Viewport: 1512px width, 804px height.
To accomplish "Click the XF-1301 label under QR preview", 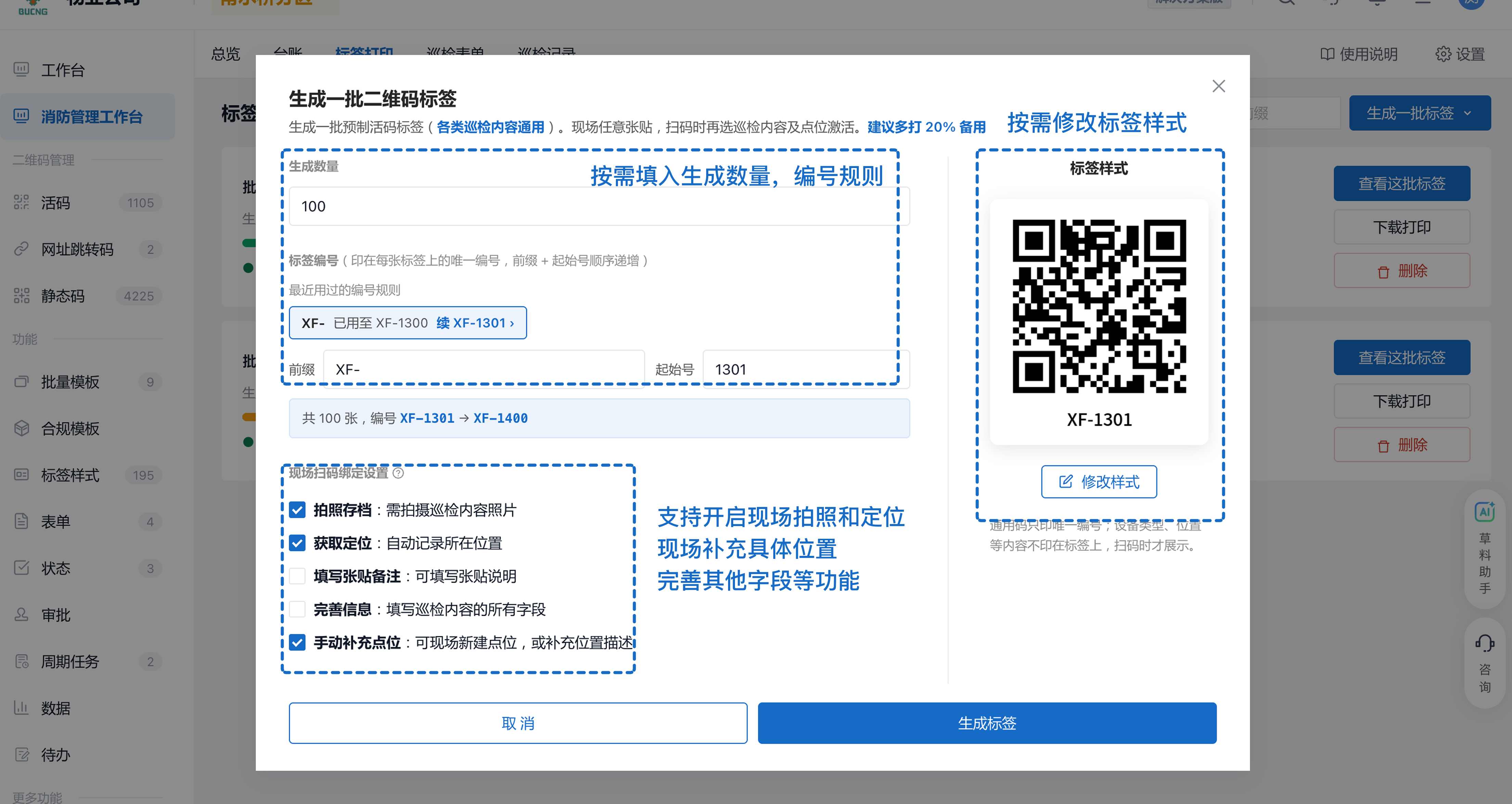I will 1099,419.
